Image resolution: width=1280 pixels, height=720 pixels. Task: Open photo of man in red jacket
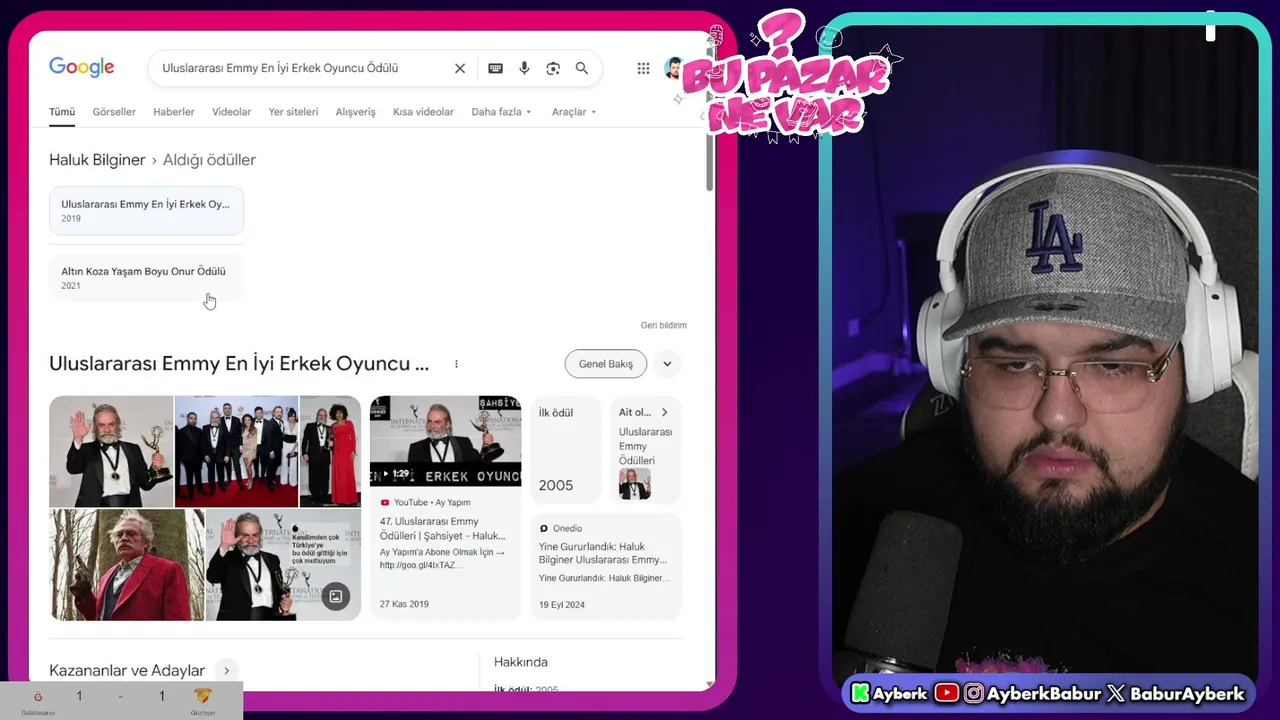click(x=127, y=565)
